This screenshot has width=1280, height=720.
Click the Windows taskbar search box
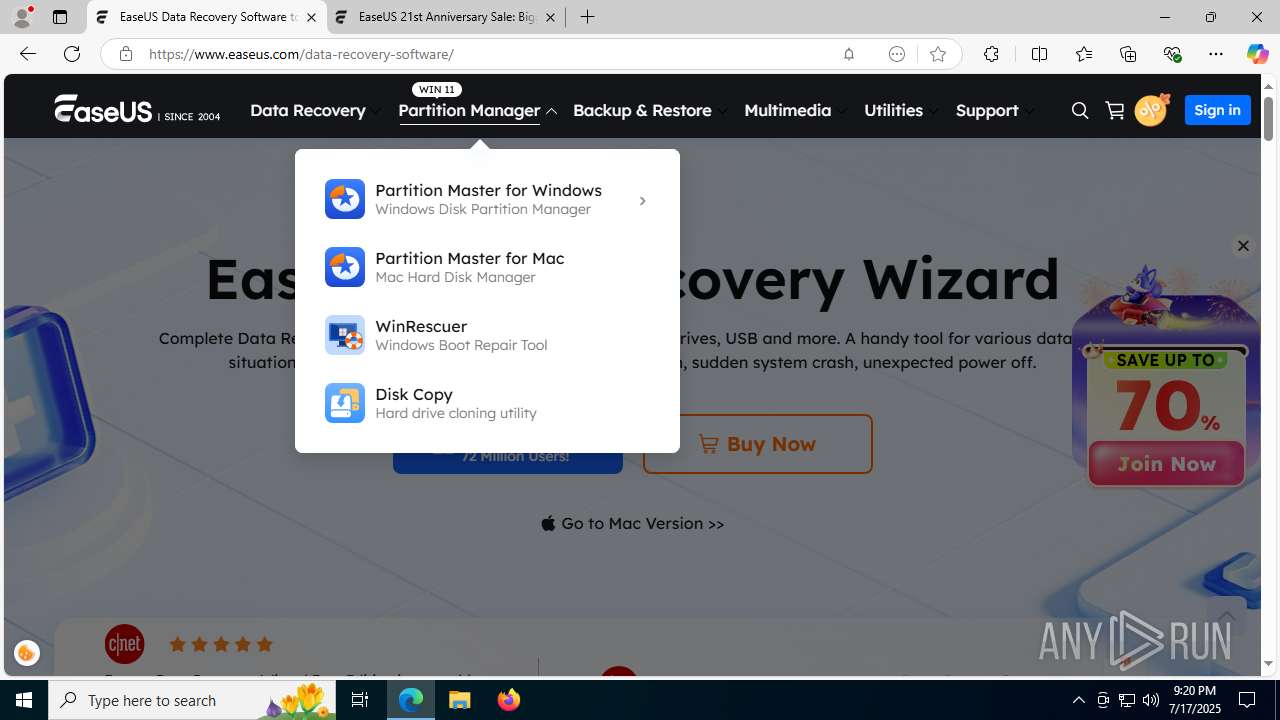click(x=190, y=700)
